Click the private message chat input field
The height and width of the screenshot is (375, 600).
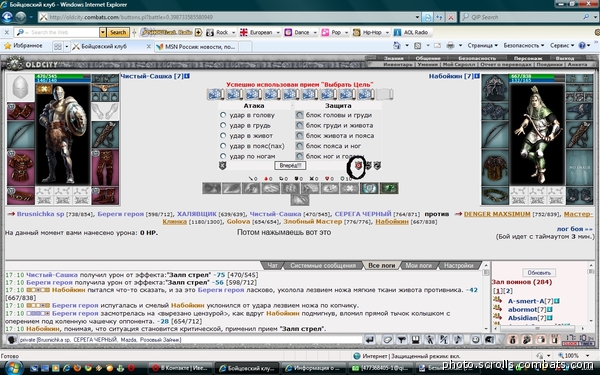[x=190, y=340]
